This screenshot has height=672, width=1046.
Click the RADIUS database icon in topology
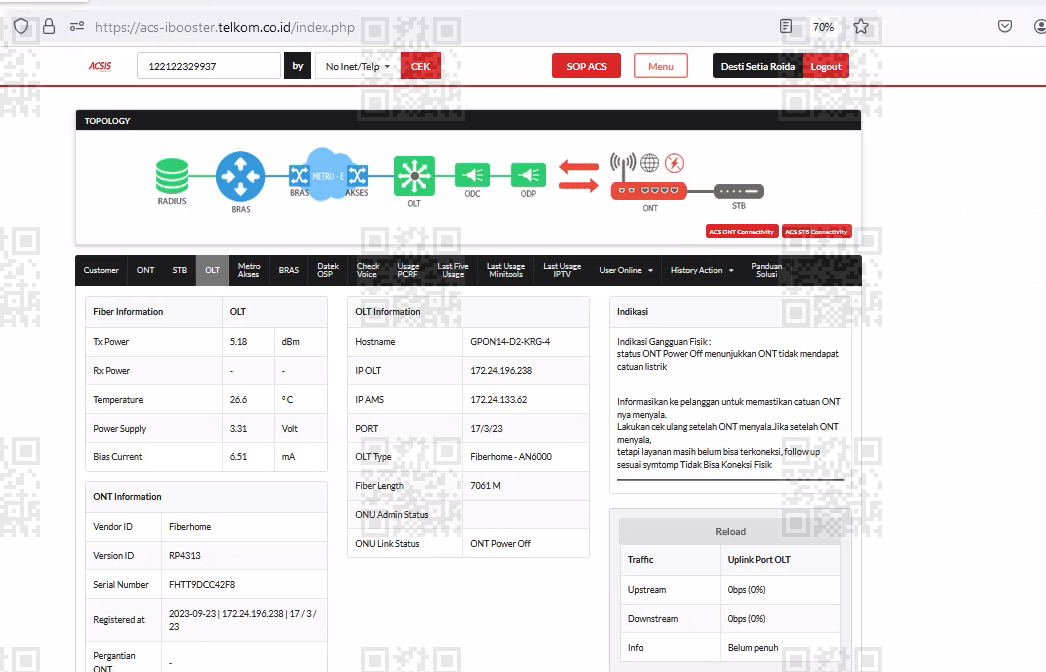click(172, 176)
